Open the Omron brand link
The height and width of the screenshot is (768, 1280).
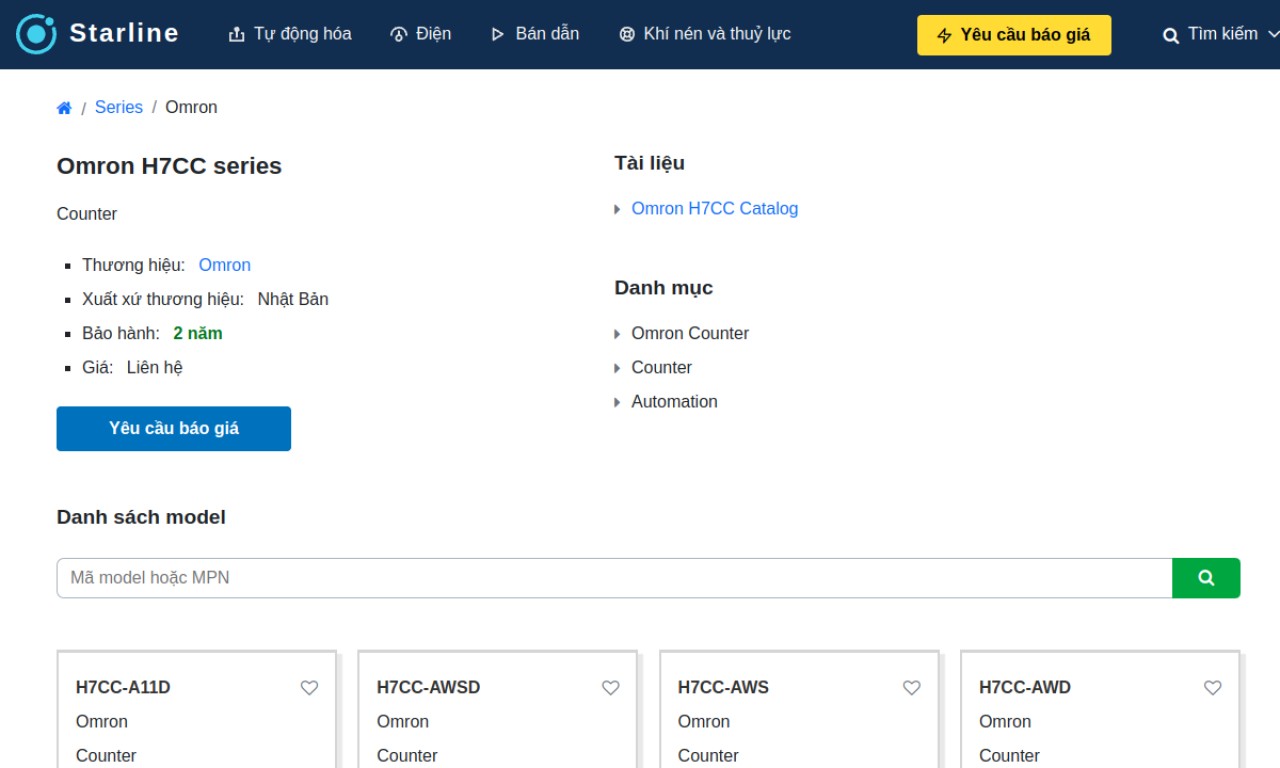point(225,265)
